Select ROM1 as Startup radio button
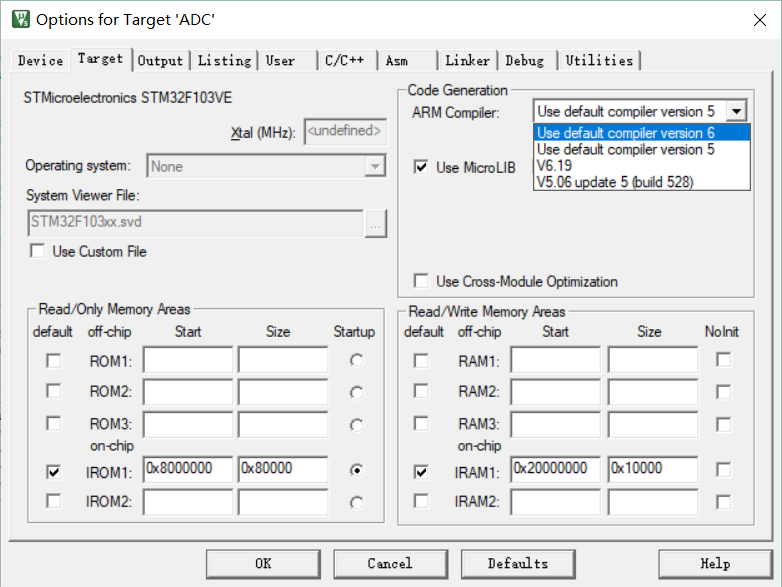Viewport: 782px width, 587px height. tap(357, 360)
